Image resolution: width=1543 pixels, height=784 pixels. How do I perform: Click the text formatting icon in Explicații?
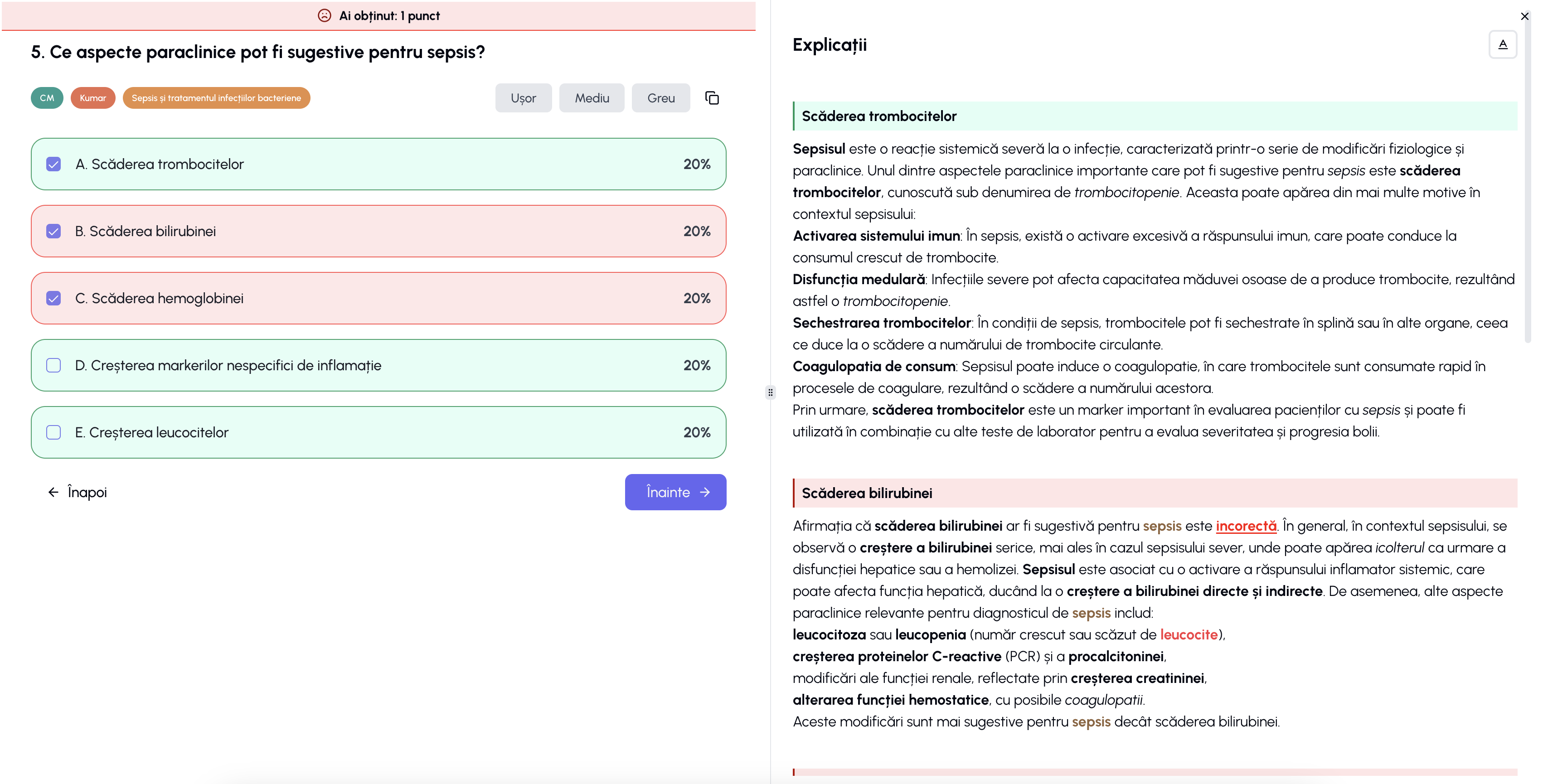click(1502, 44)
